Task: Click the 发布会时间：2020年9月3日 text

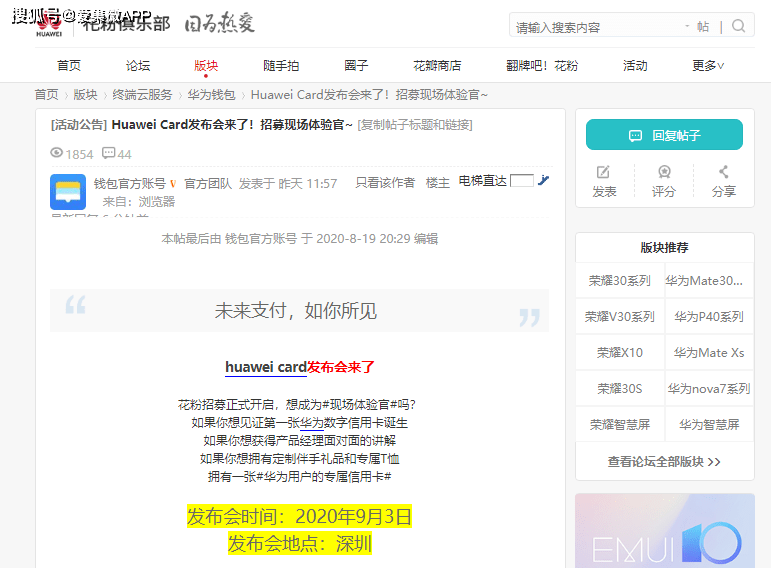Action: point(299,516)
